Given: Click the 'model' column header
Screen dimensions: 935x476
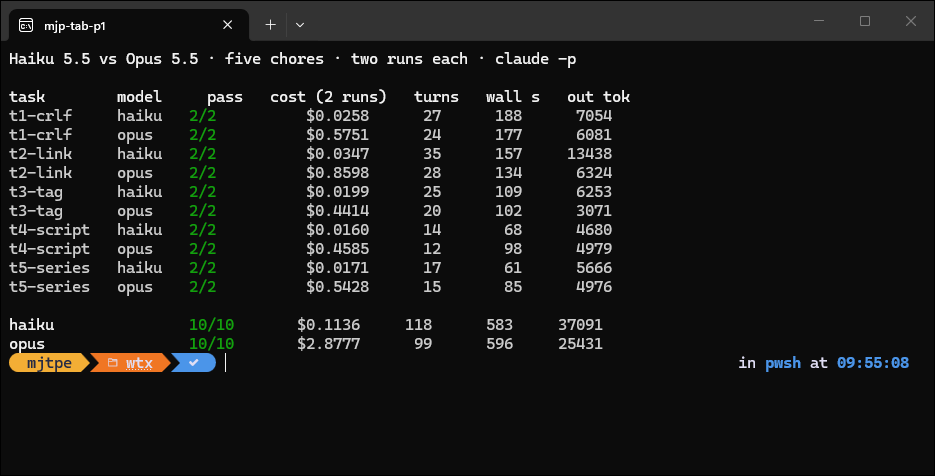Looking at the screenshot, I should click(139, 97).
